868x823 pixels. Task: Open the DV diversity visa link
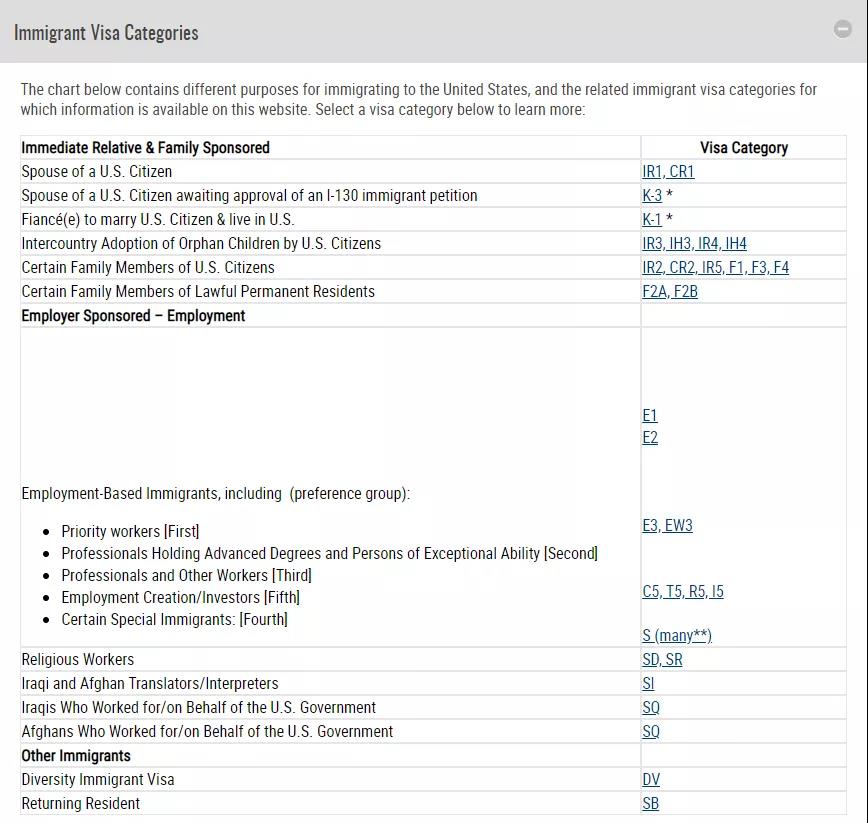(x=651, y=779)
